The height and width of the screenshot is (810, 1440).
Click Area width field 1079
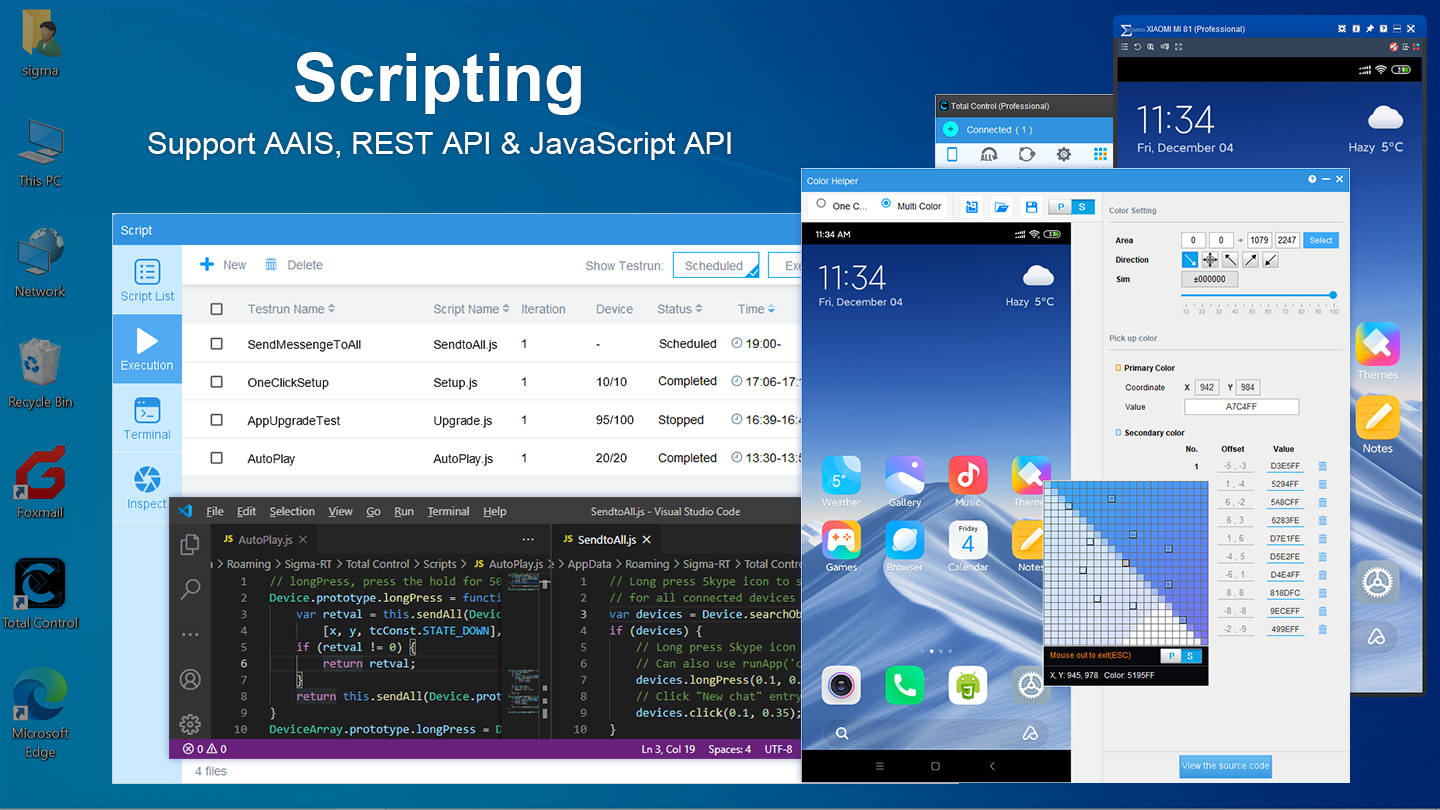click(x=1259, y=240)
